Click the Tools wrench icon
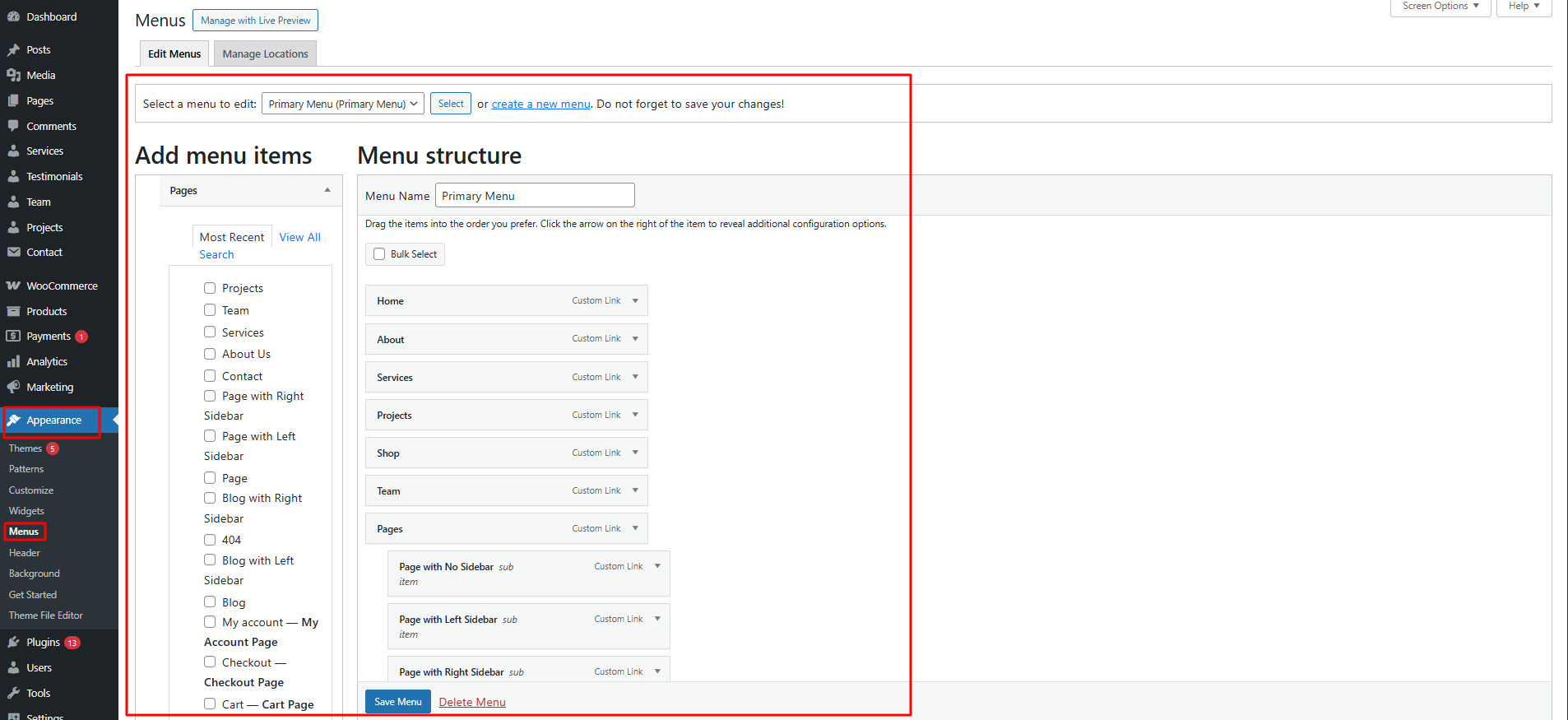The image size is (1568, 720). coord(13,693)
